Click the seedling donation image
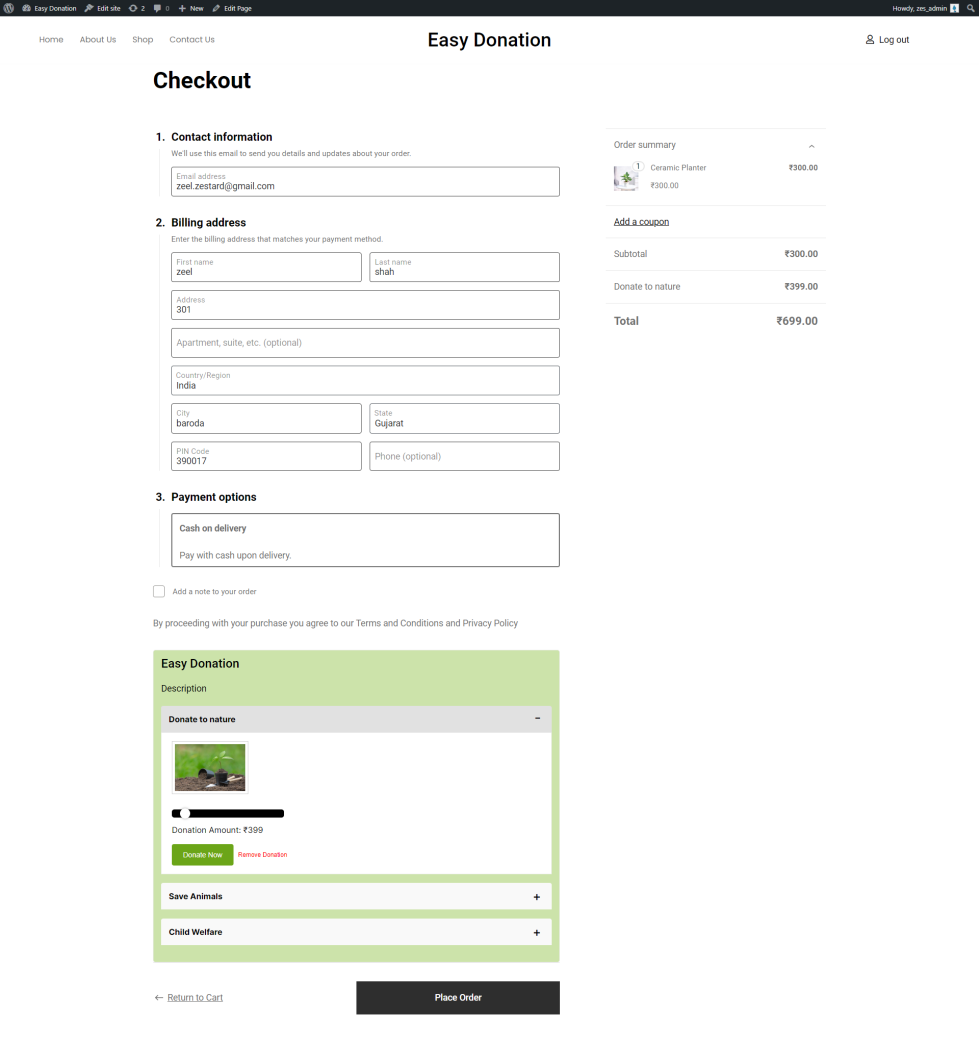 (210, 768)
